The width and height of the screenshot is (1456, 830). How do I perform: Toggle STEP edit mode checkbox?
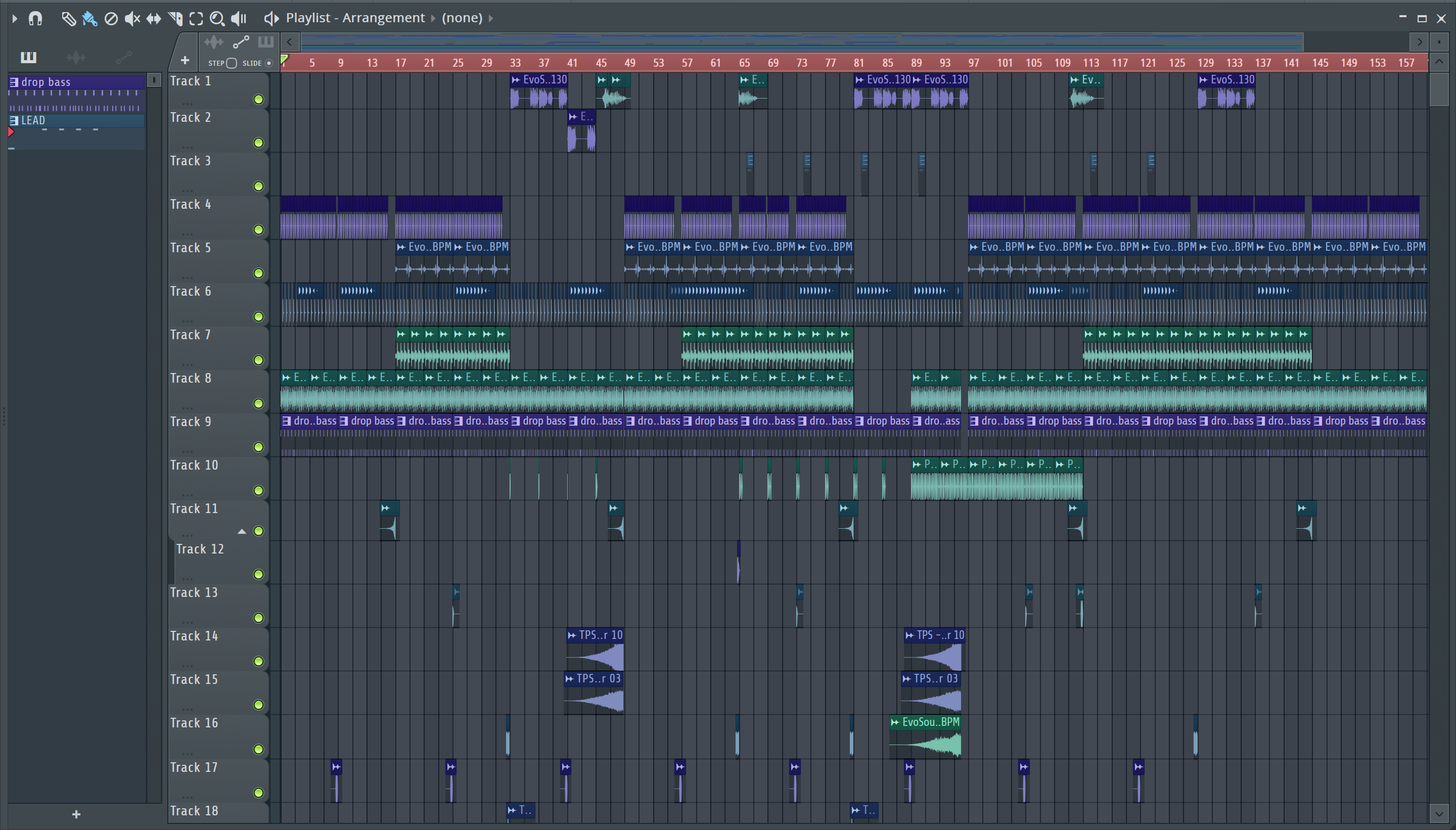click(232, 63)
